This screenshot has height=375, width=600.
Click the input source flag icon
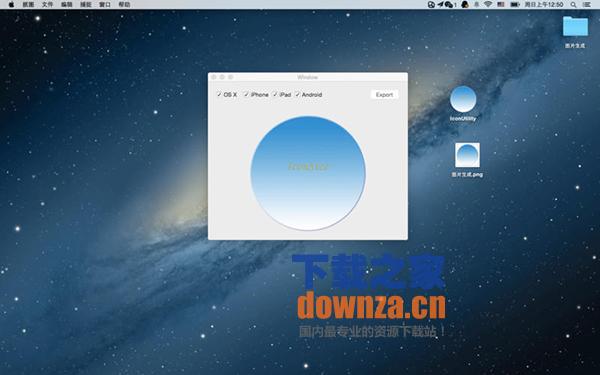pyautogui.click(x=501, y=5)
